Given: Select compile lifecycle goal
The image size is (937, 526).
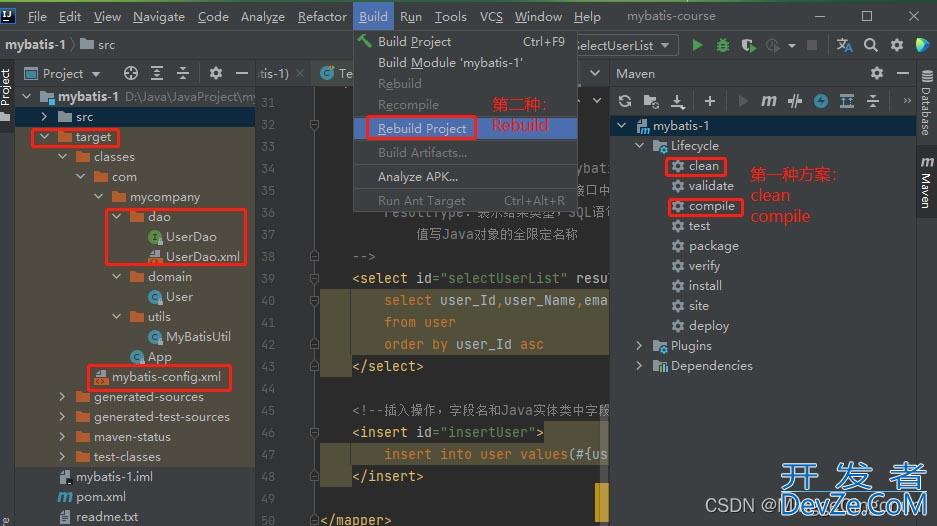Looking at the screenshot, I should point(711,206).
